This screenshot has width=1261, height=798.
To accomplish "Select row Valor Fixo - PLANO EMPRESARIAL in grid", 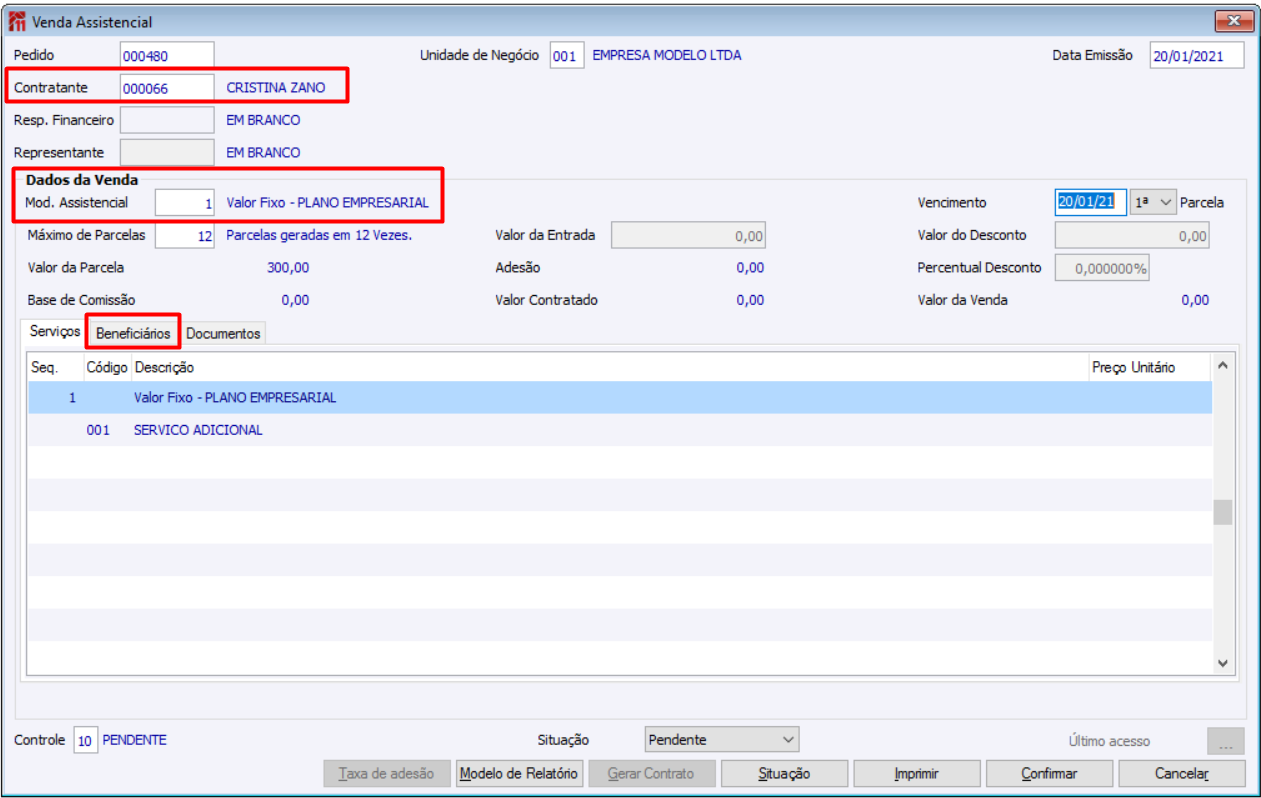I will [619, 398].
